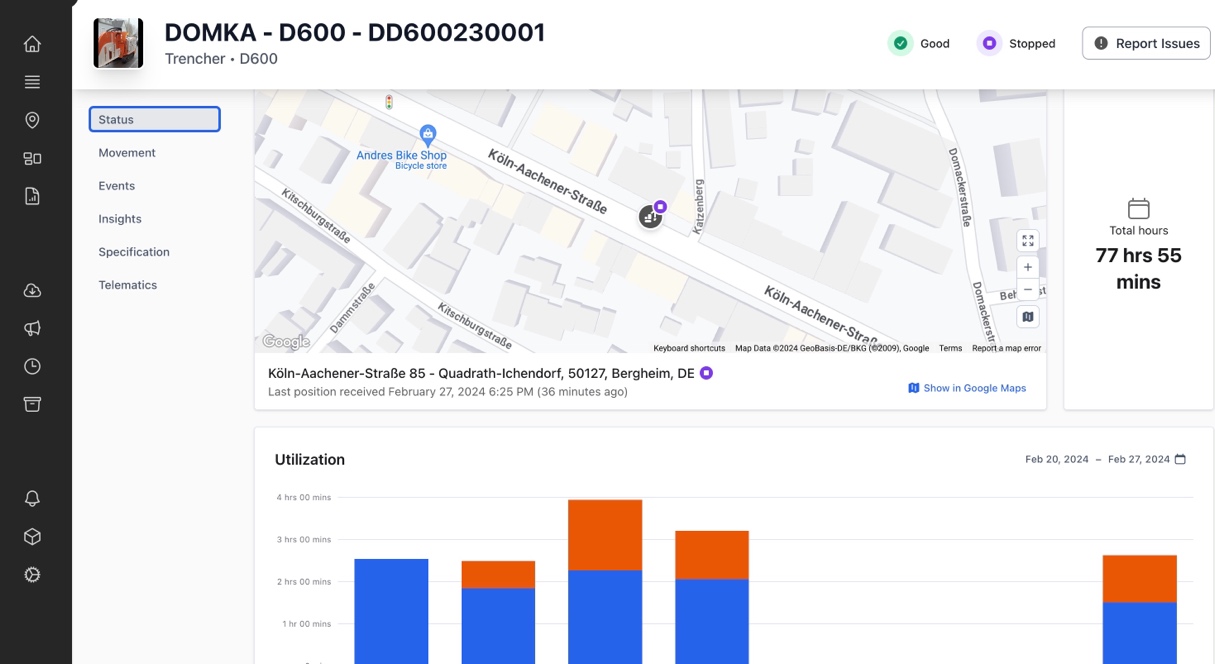Select the Telematics tab
This screenshot has height=664, width=1215.
coord(128,285)
